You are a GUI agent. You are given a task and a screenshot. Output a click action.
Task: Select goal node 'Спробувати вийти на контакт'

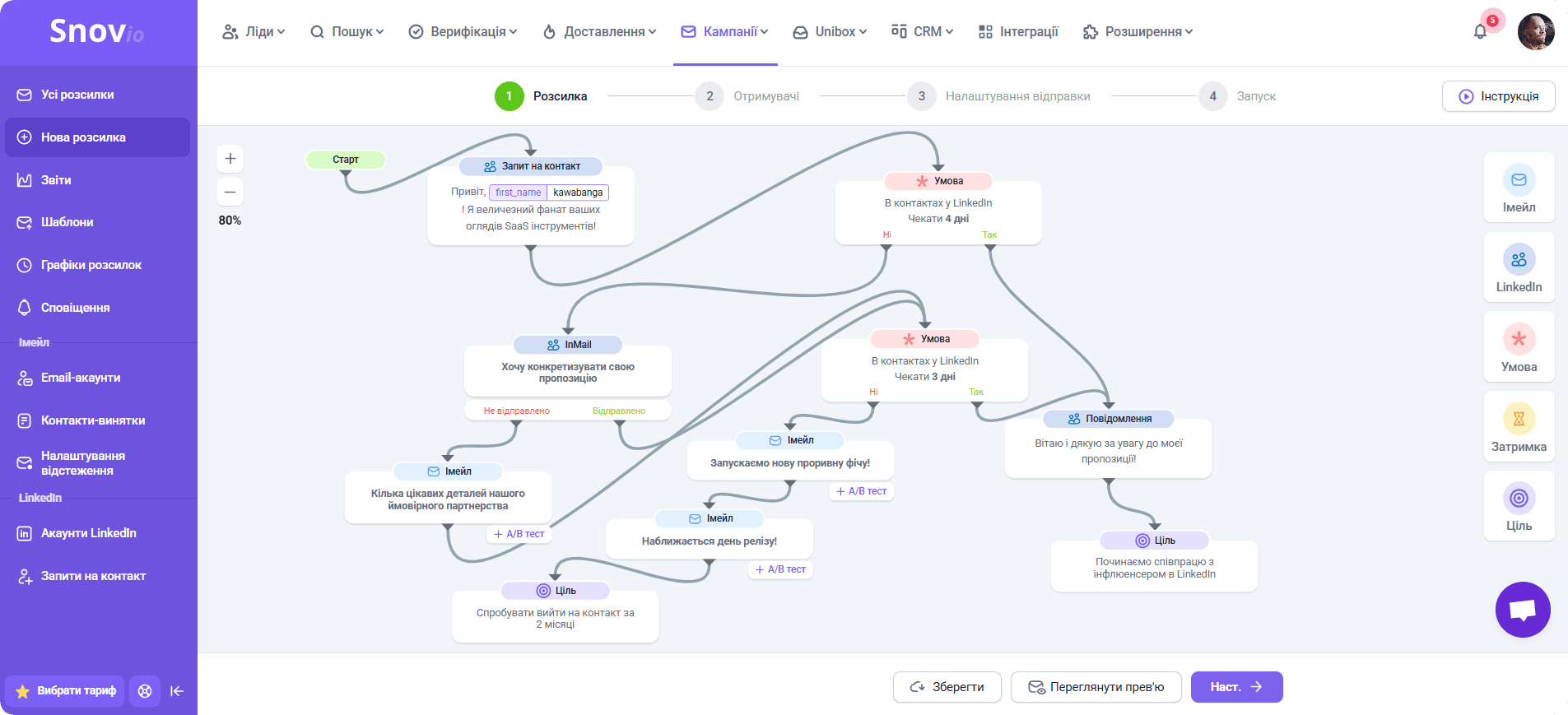click(x=556, y=612)
